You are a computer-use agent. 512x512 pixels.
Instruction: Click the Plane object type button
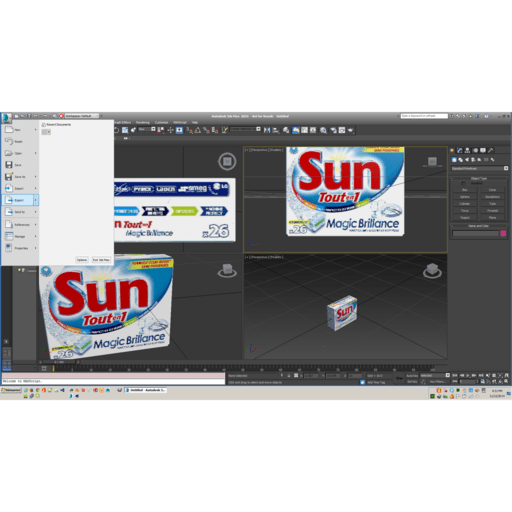pyautogui.click(x=492, y=218)
